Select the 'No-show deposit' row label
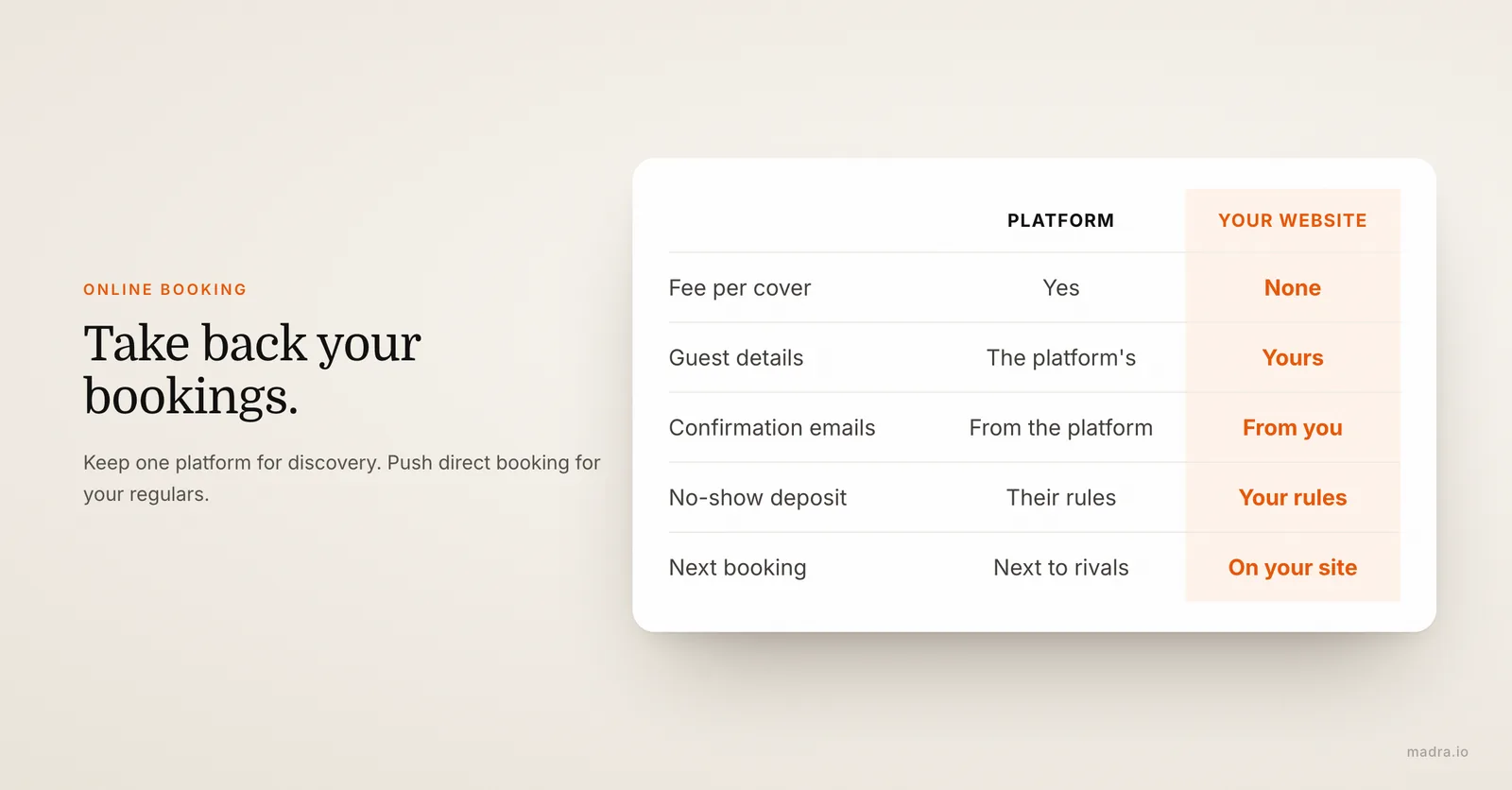Screen dimensions: 1512x790 [x=758, y=498]
